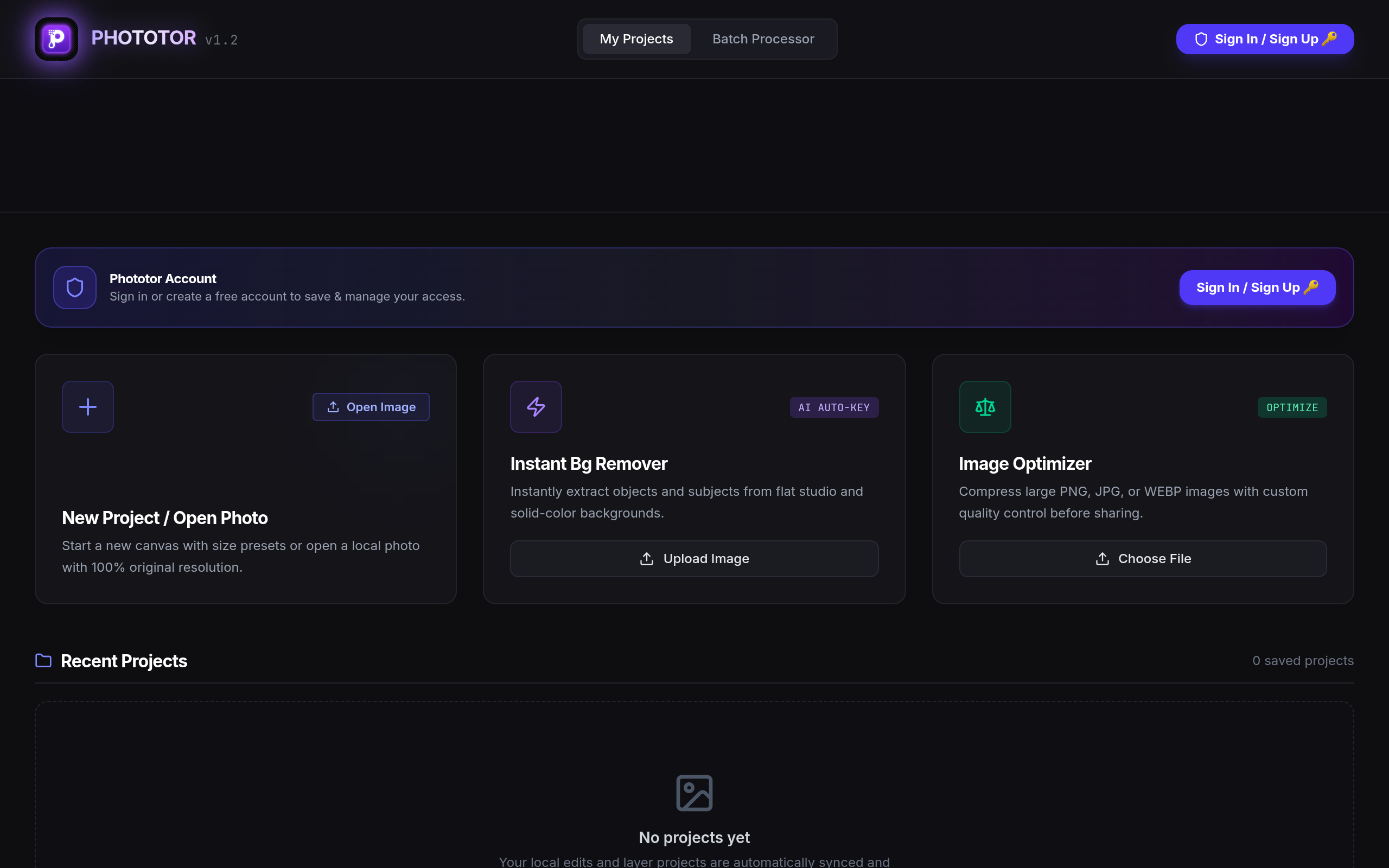Click the Phototor Account title
This screenshot has height=868, width=1389.
[x=163, y=279]
